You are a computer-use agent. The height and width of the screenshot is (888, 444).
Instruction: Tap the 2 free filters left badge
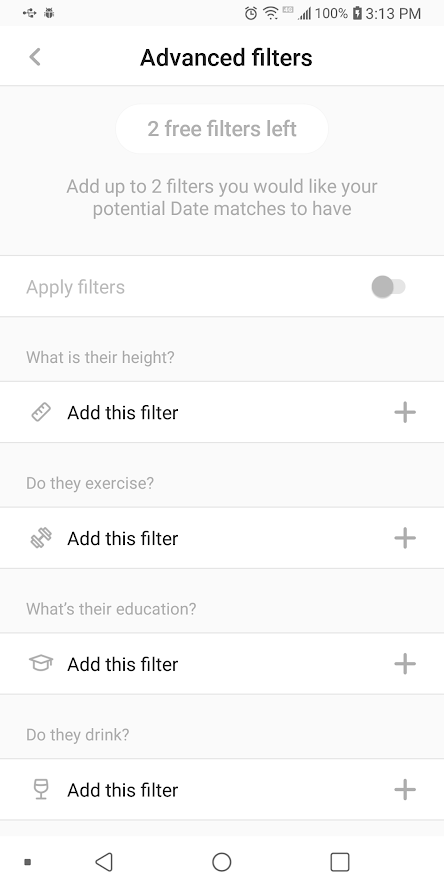222,129
